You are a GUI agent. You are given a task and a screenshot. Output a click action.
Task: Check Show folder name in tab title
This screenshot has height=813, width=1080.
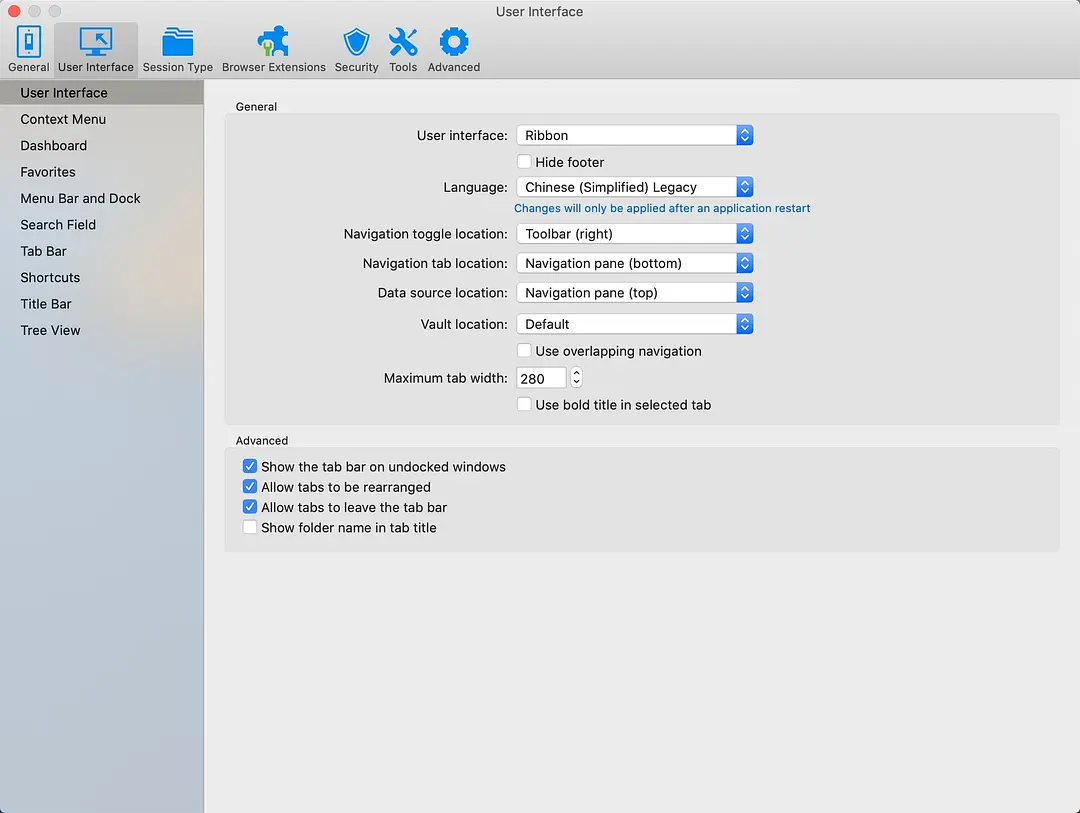(x=250, y=527)
